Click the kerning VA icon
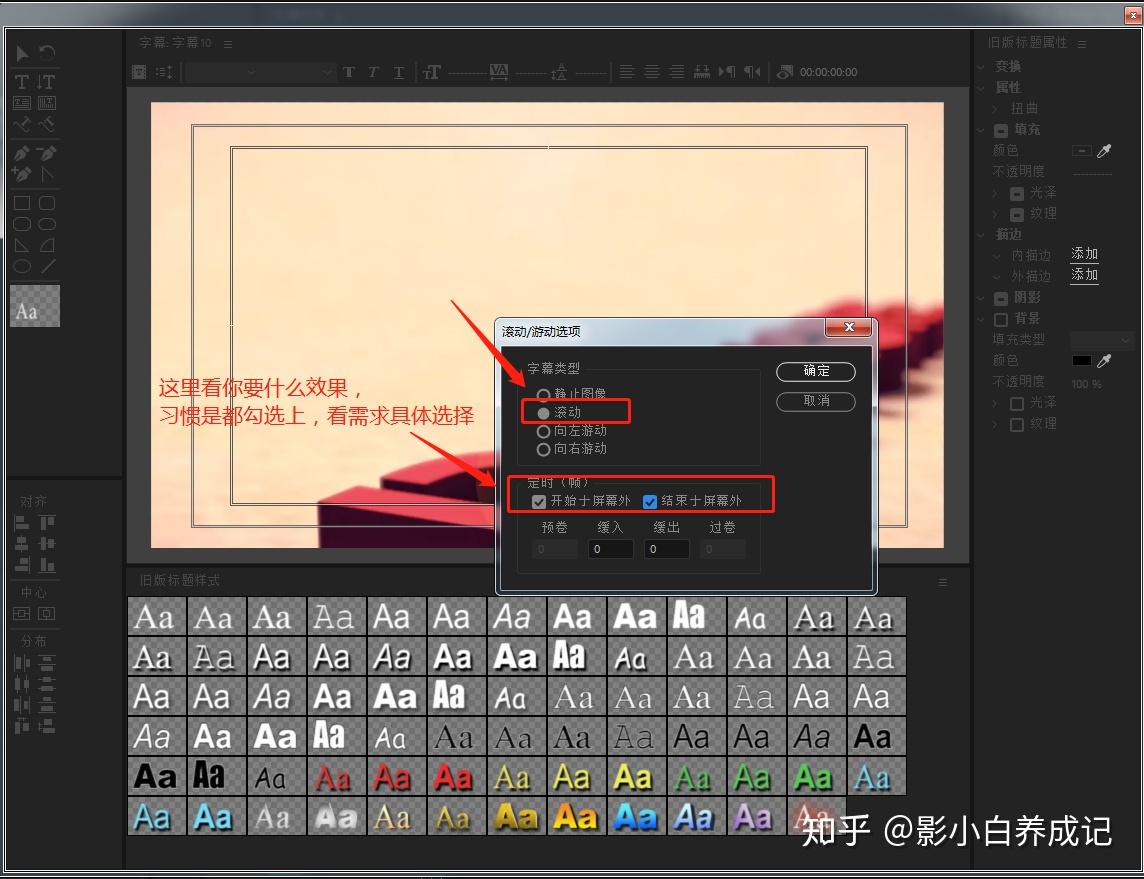The height and width of the screenshot is (879, 1144). click(499, 71)
